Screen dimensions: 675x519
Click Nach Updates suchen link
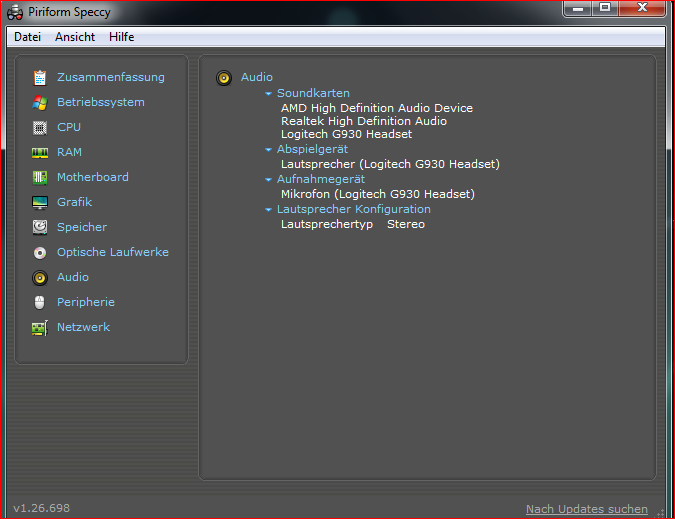click(587, 509)
